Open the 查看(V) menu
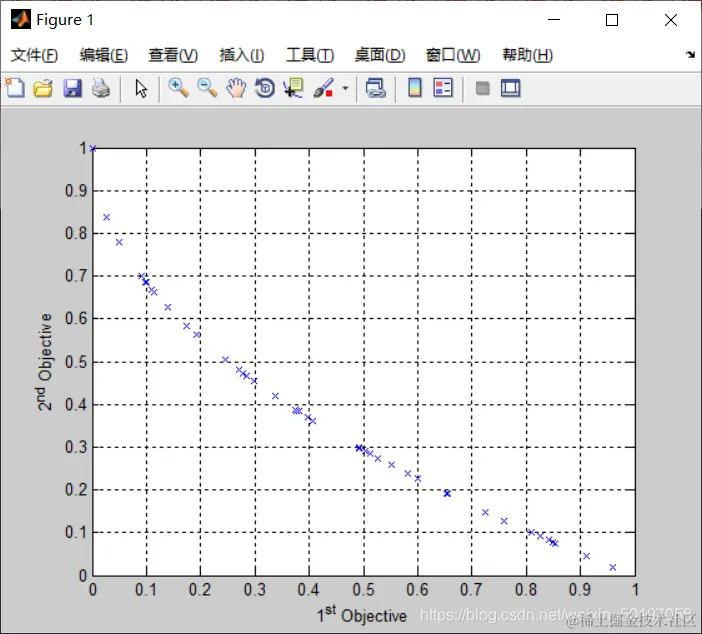702x634 pixels. pyautogui.click(x=173, y=55)
